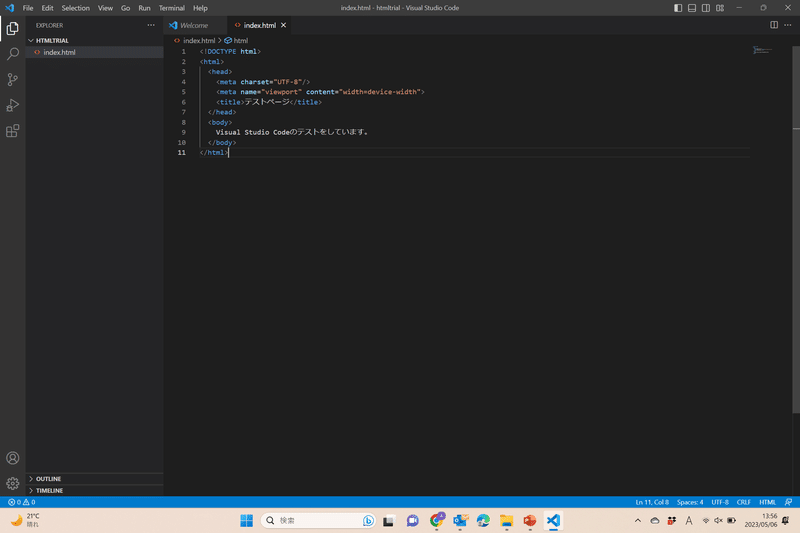Open the Search view in activity bar
The image size is (800, 533).
[x=13, y=54]
